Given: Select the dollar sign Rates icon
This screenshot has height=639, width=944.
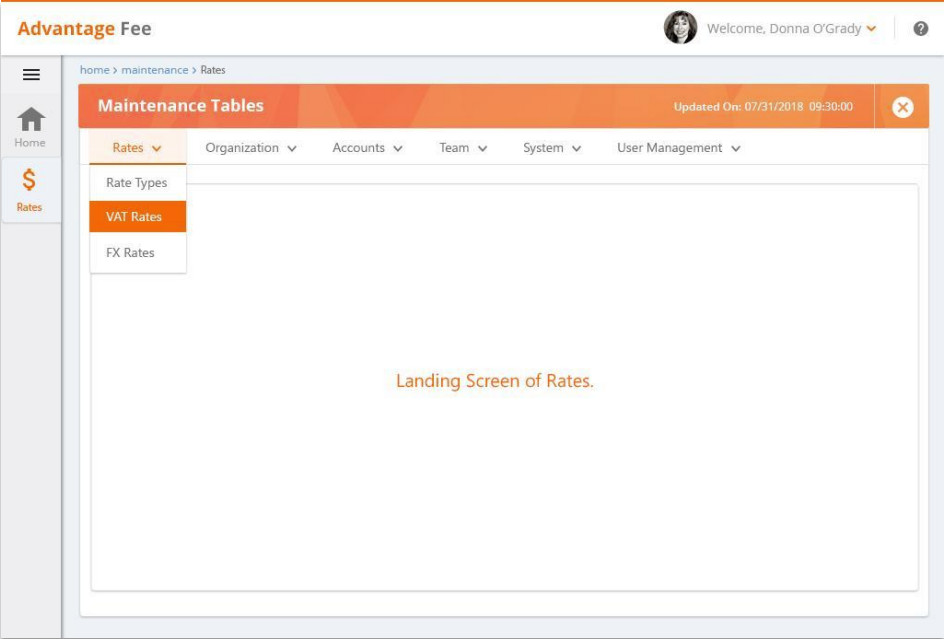Looking at the screenshot, I should tap(29, 181).
